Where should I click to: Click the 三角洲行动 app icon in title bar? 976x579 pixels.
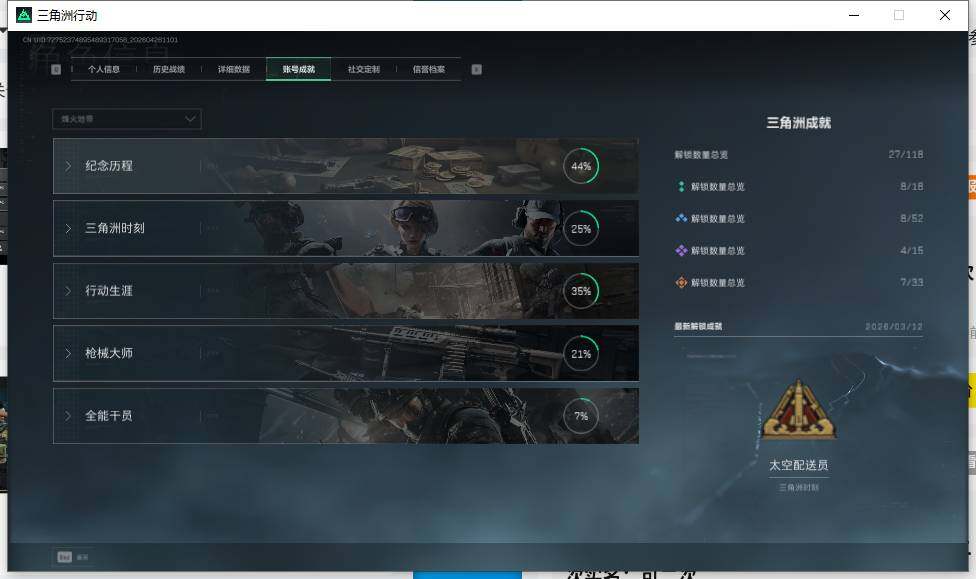click(24, 15)
